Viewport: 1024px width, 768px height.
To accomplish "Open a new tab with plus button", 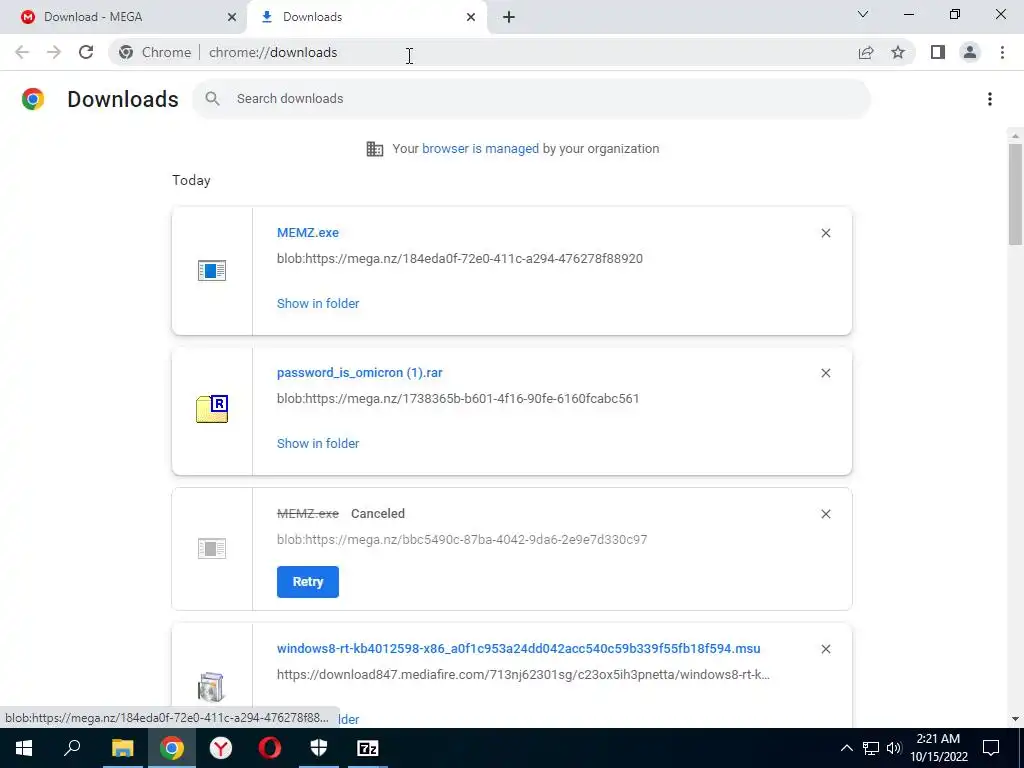I will coord(509,17).
